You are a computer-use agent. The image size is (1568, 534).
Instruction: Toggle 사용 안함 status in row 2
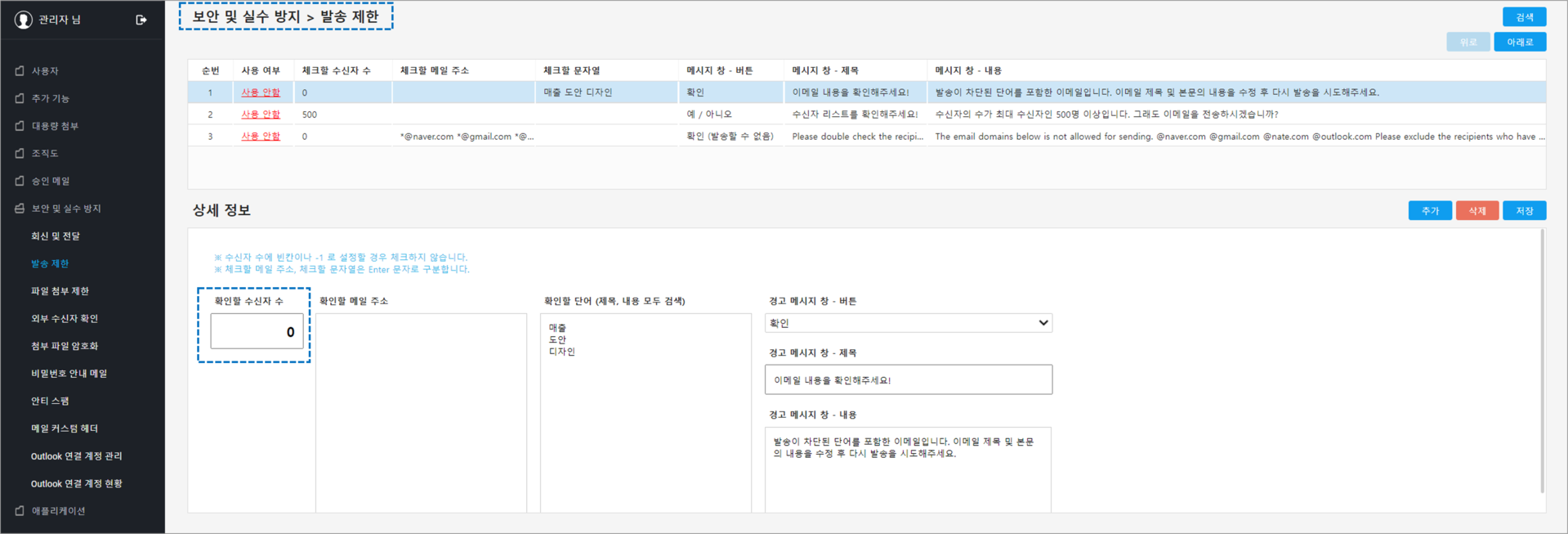260,114
